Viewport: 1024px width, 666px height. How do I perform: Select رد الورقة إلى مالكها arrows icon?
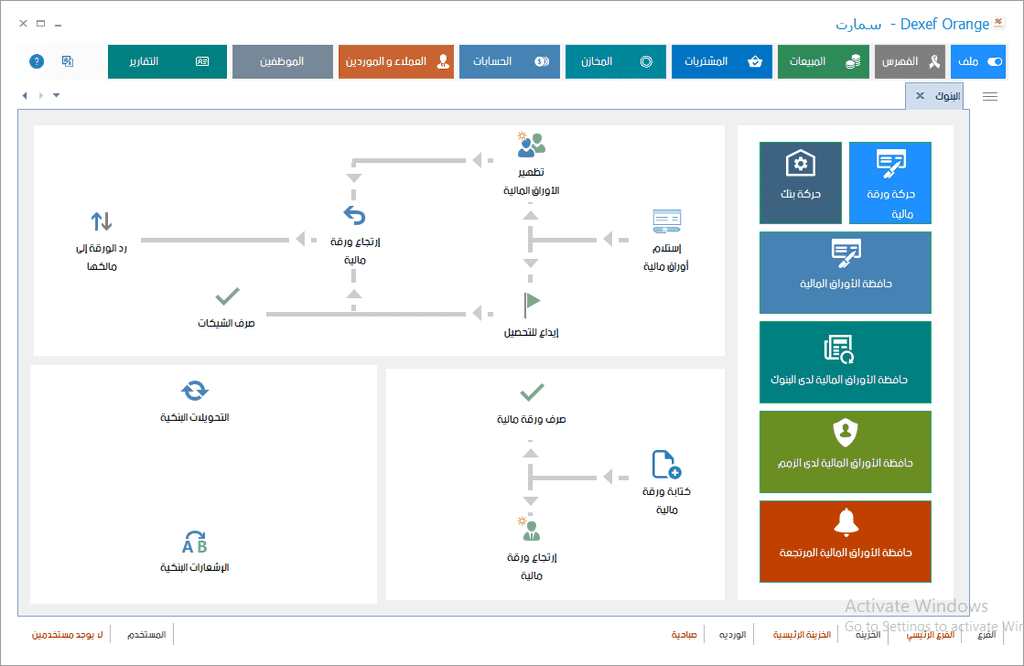point(101,221)
